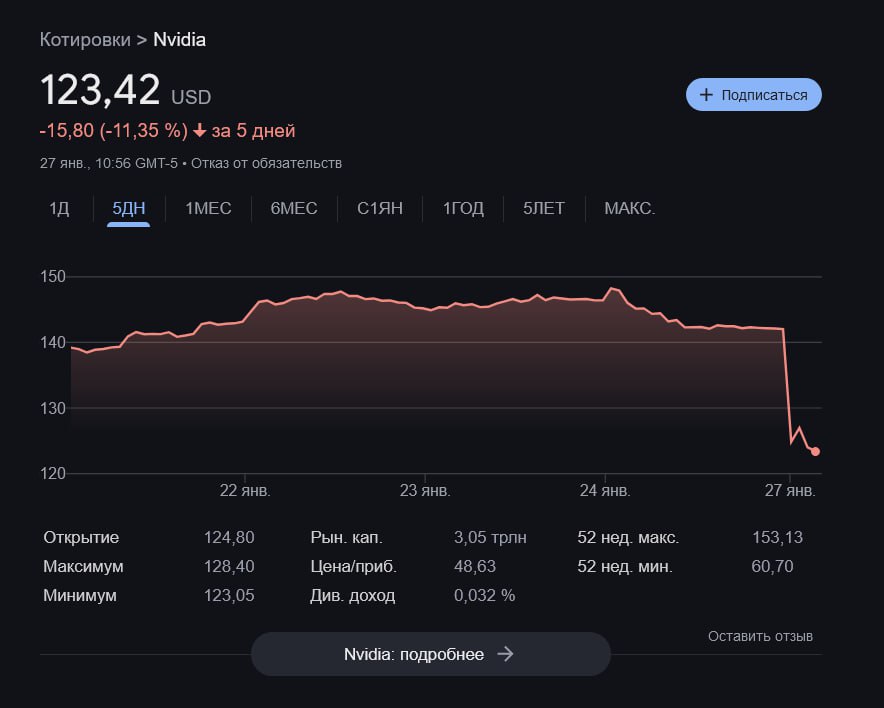Select the 1Д time range tab

(59, 208)
